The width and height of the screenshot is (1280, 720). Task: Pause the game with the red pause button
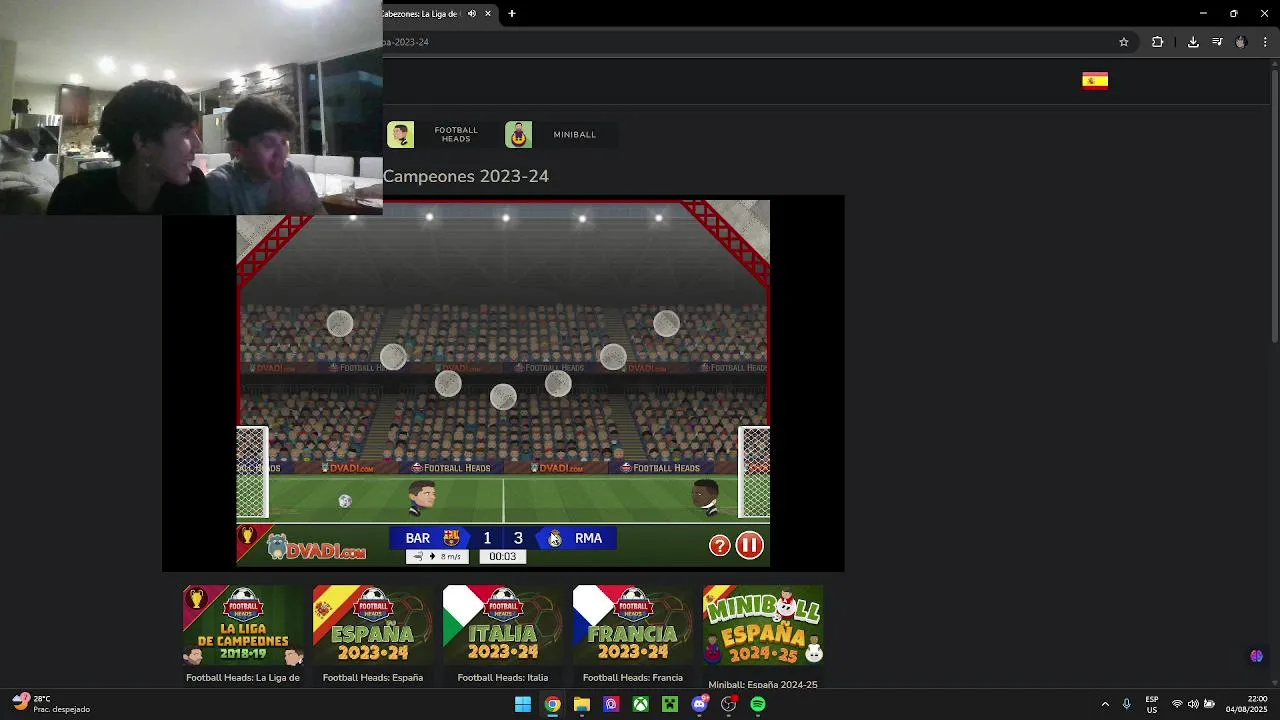[749, 545]
